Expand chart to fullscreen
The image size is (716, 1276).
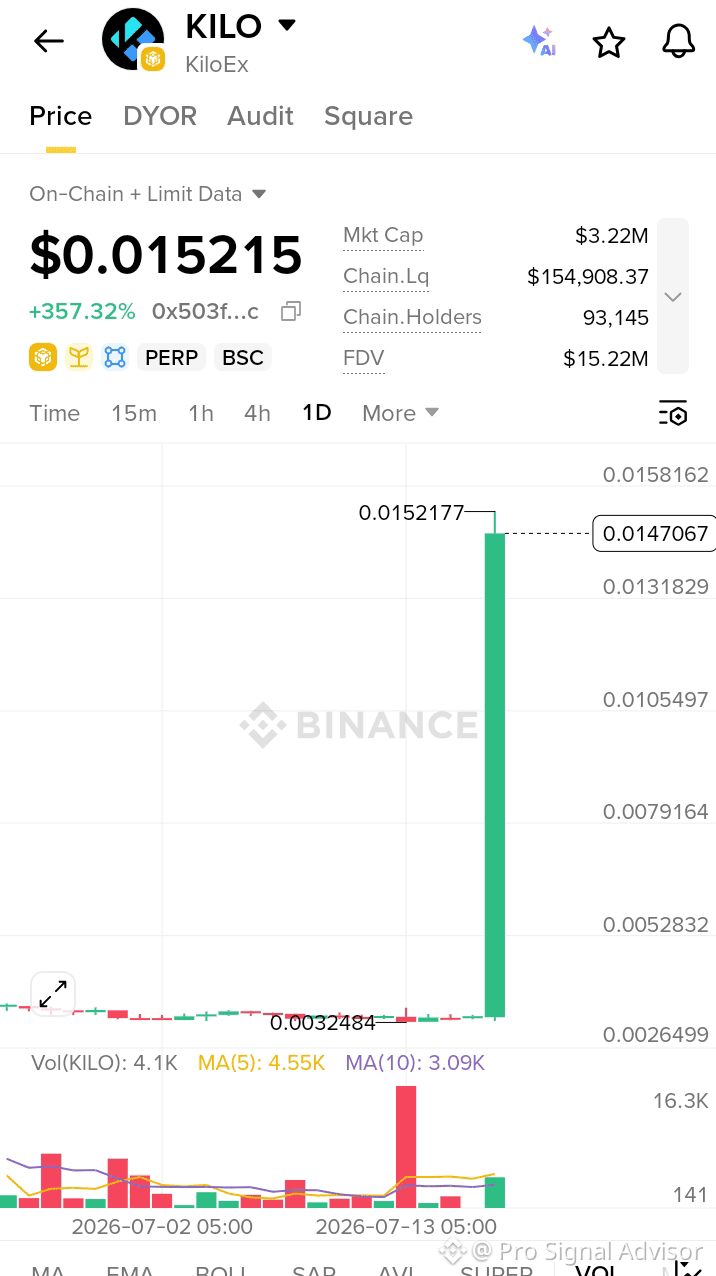[53, 994]
